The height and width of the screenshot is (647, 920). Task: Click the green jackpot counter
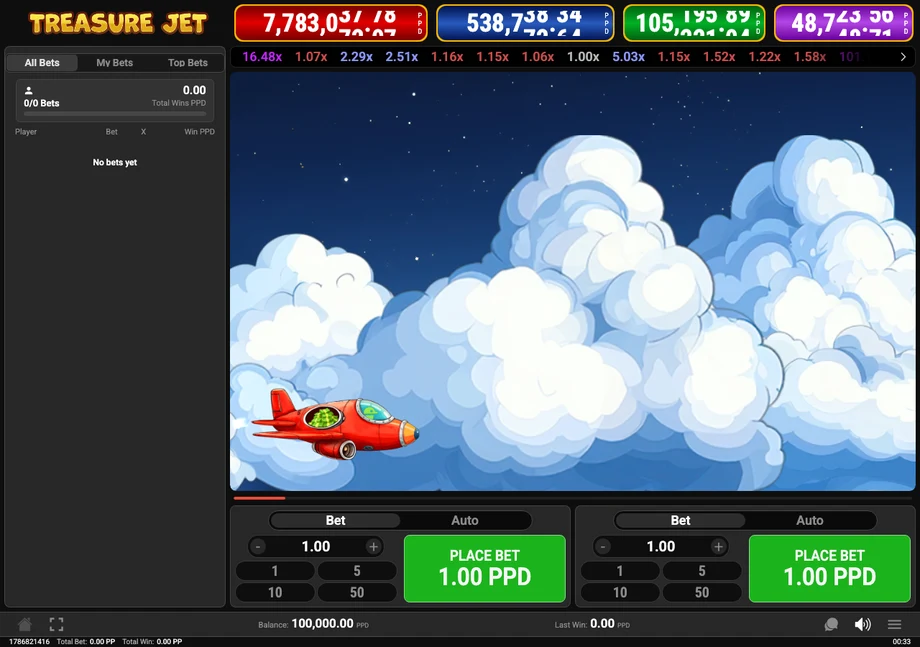(694, 23)
